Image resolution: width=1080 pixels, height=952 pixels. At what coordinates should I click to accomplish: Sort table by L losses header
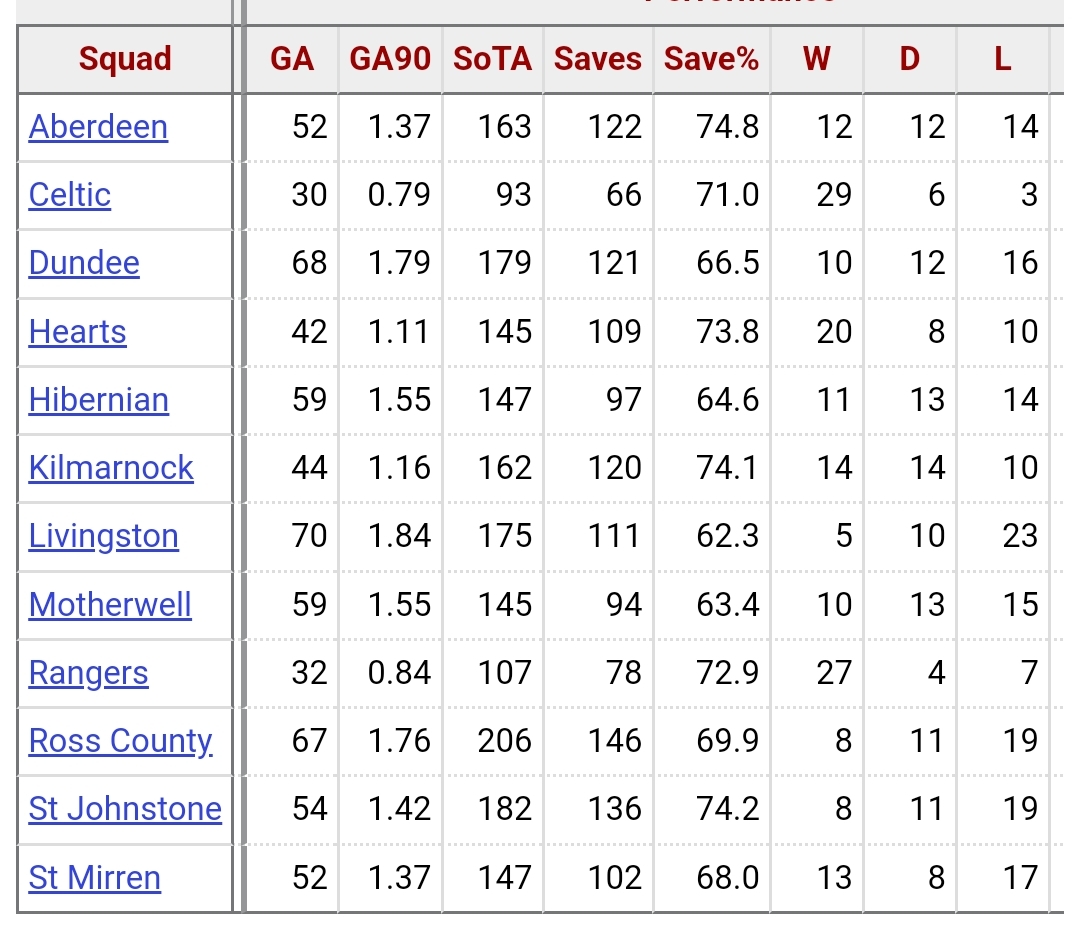pos(1003,59)
